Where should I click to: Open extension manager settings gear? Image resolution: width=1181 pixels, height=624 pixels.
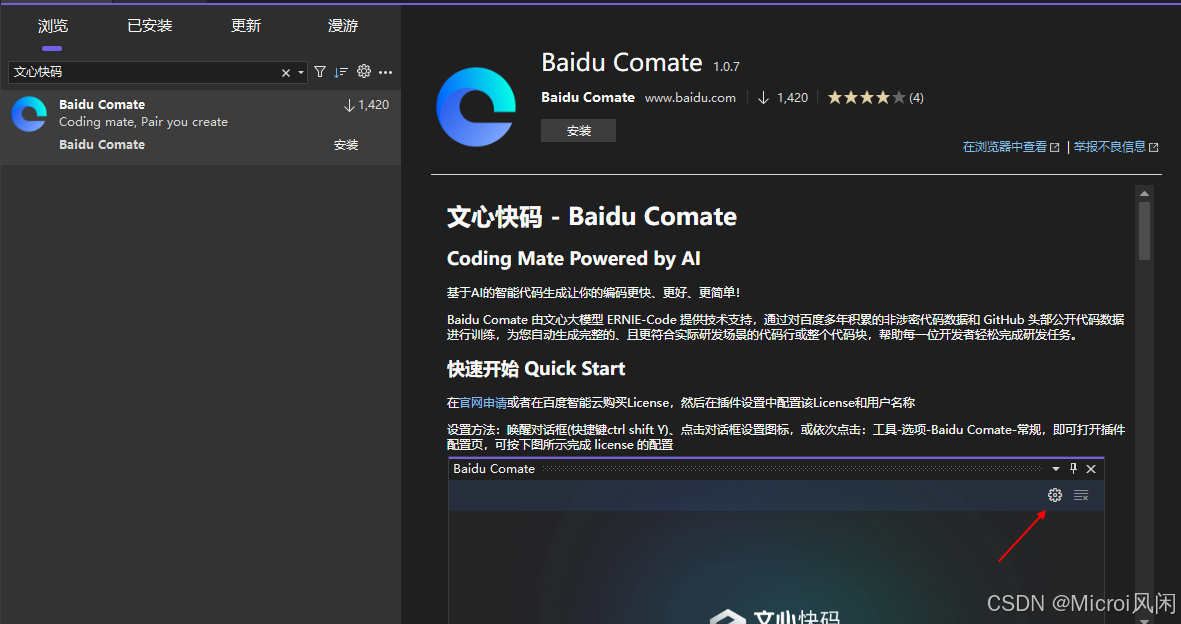tap(364, 71)
